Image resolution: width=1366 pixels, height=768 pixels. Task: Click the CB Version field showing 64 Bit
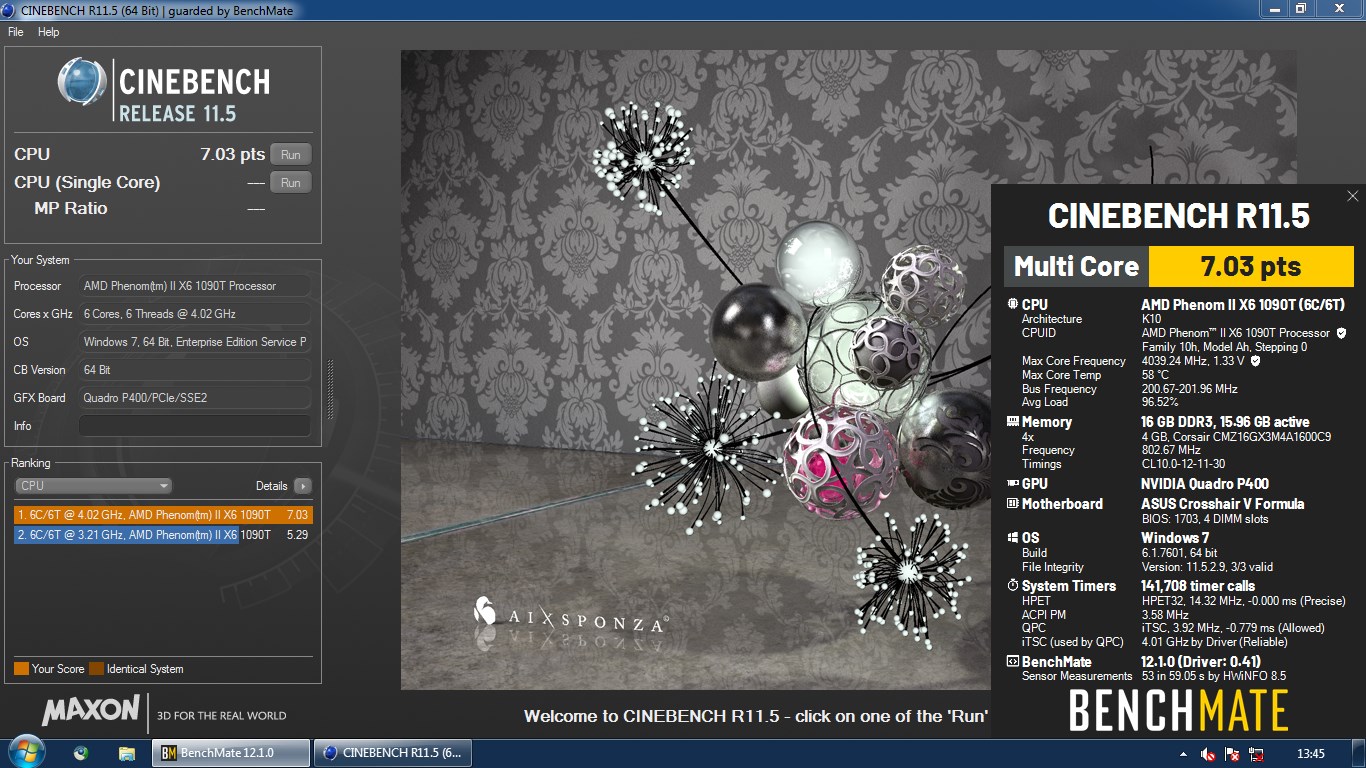click(195, 370)
